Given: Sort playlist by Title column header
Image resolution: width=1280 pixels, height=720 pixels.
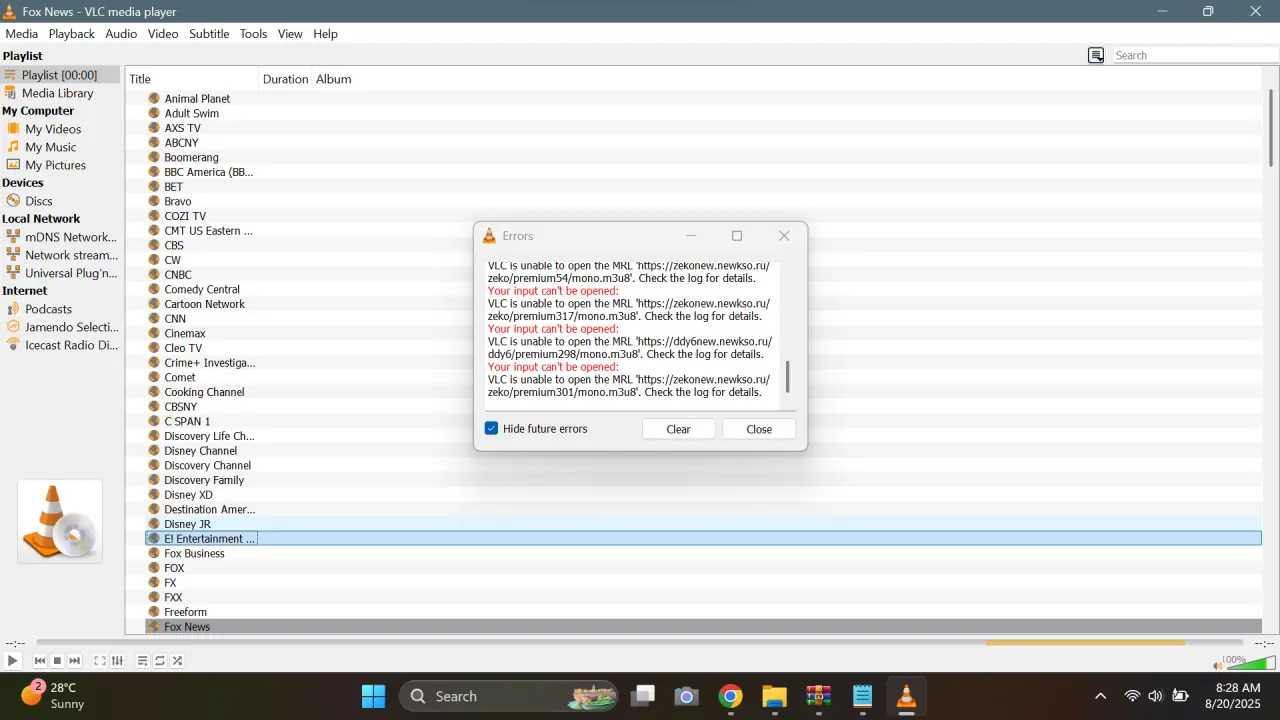Looking at the screenshot, I should [192, 79].
